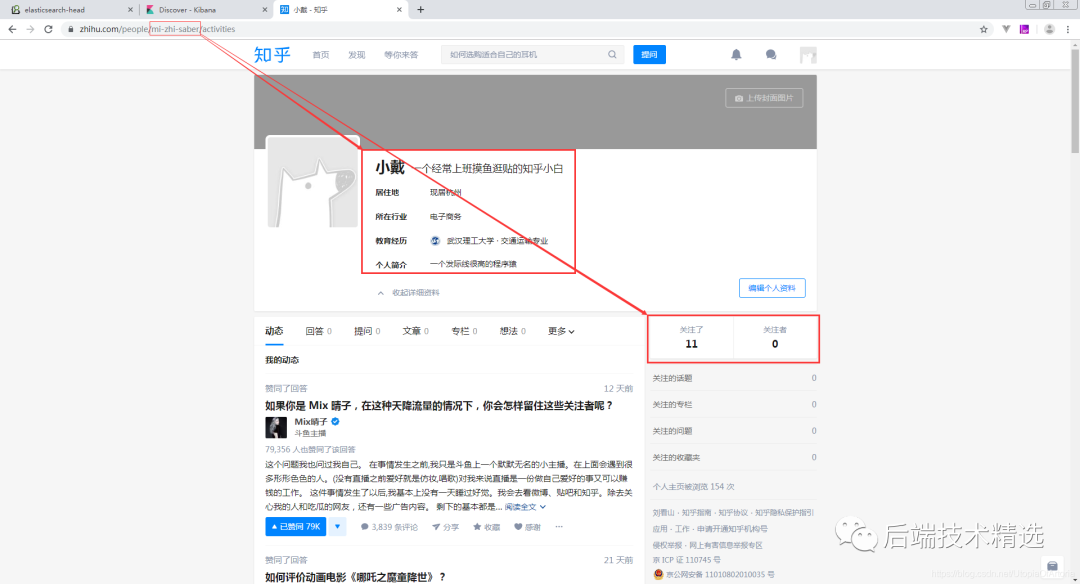Click the Zhihu logo
The width and height of the screenshot is (1080, 584).
(272, 54)
